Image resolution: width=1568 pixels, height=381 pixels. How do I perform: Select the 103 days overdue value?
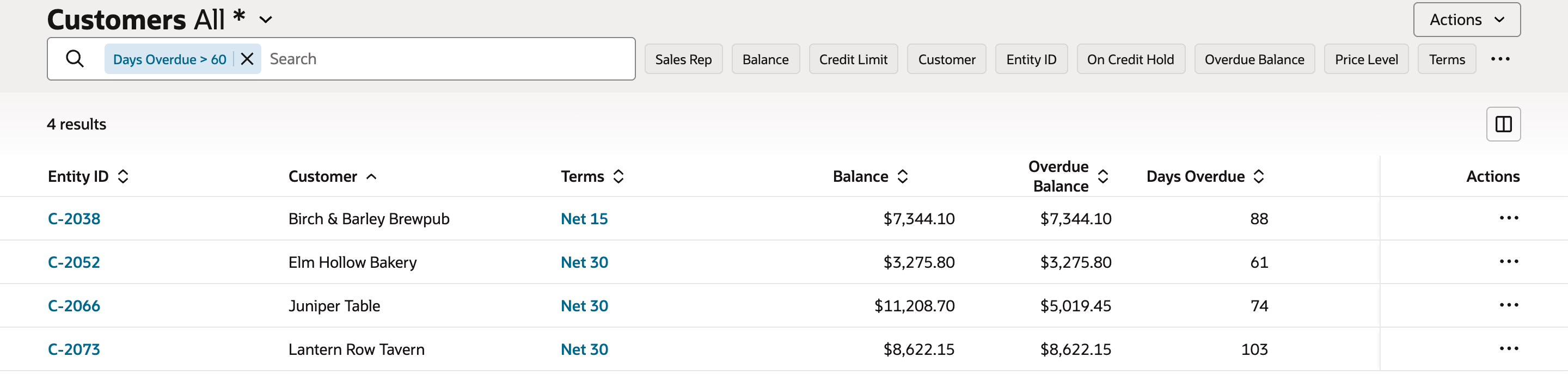click(x=1254, y=349)
